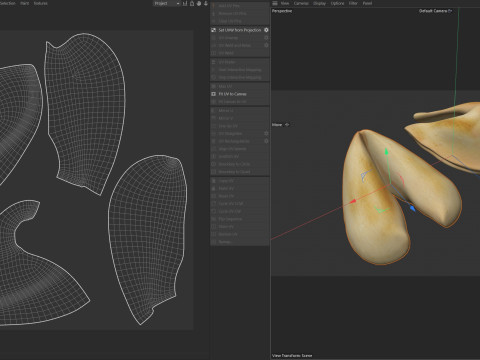Open the Project dropdown in UV editor
Screen dimensions: 480x360
[166, 3]
